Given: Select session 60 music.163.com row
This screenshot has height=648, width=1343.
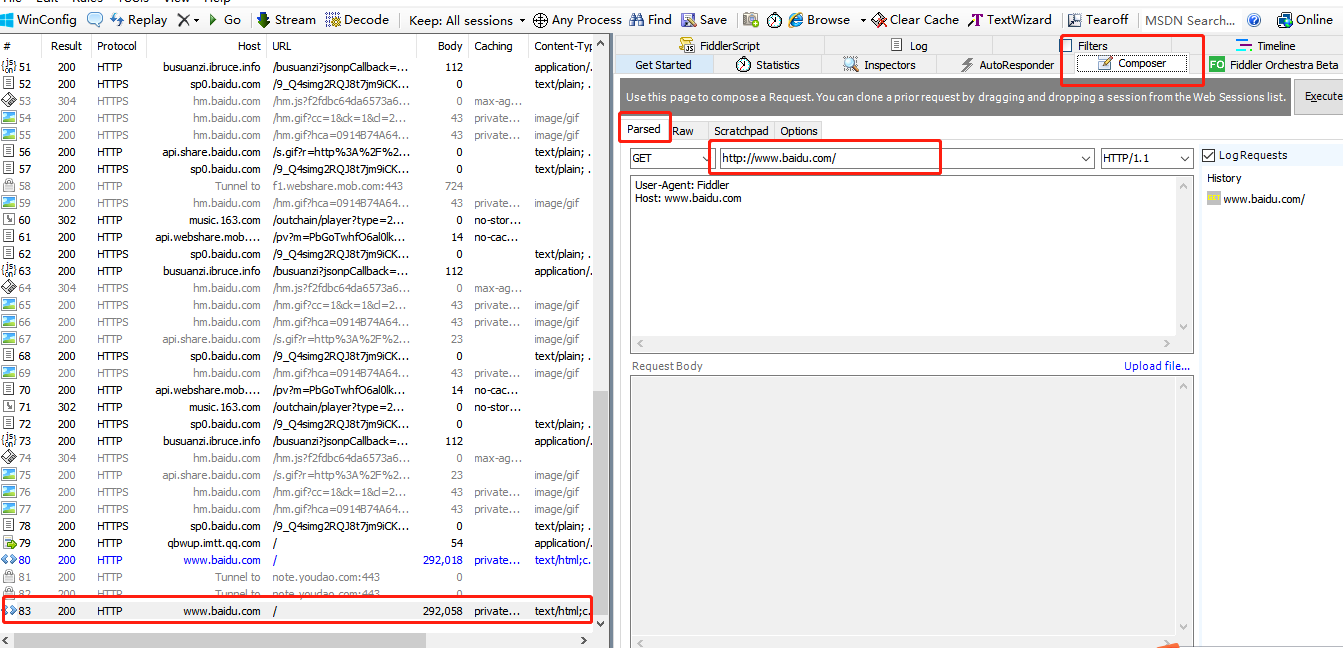Looking at the screenshot, I should coord(297,220).
